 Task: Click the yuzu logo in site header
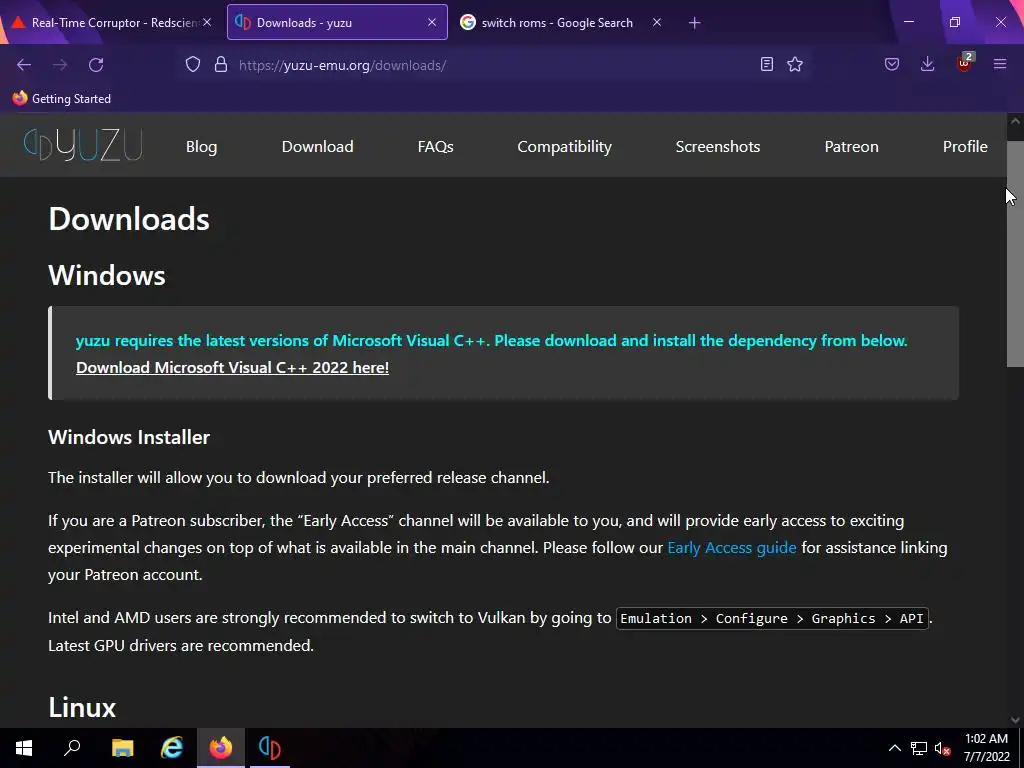click(x=83, y=145)
